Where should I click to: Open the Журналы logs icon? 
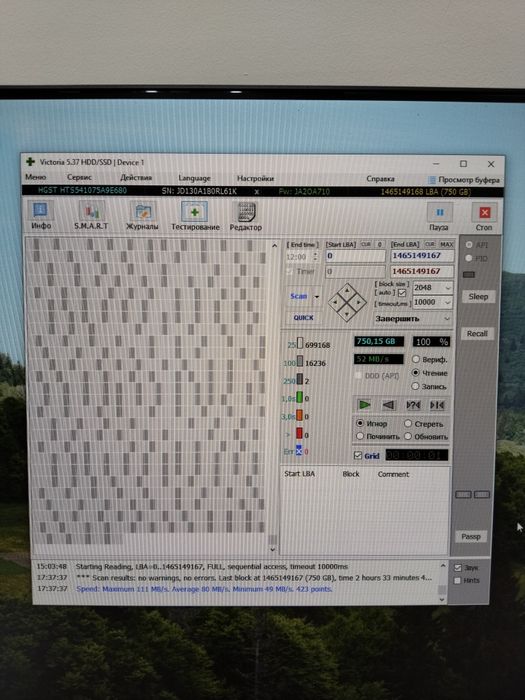(143, 212)
